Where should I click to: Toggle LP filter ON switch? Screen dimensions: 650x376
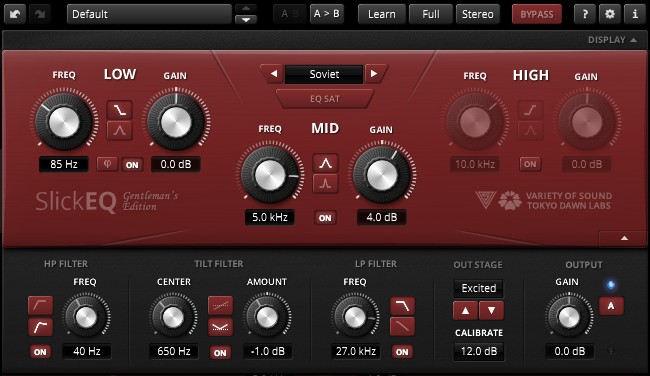coord(402,352)
